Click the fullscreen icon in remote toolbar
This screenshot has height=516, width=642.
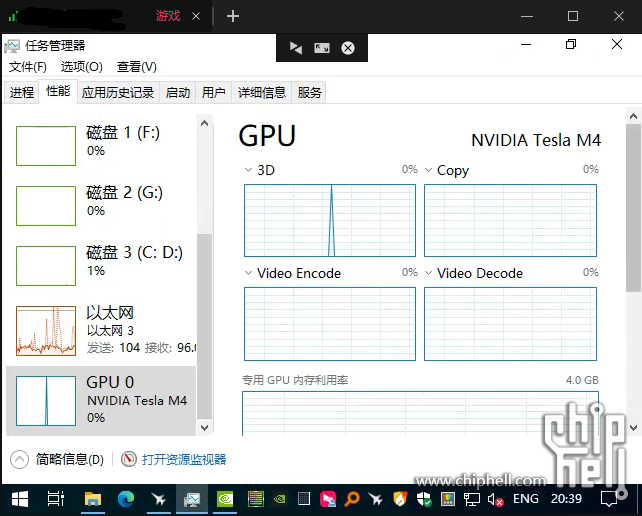coord(321,47)
